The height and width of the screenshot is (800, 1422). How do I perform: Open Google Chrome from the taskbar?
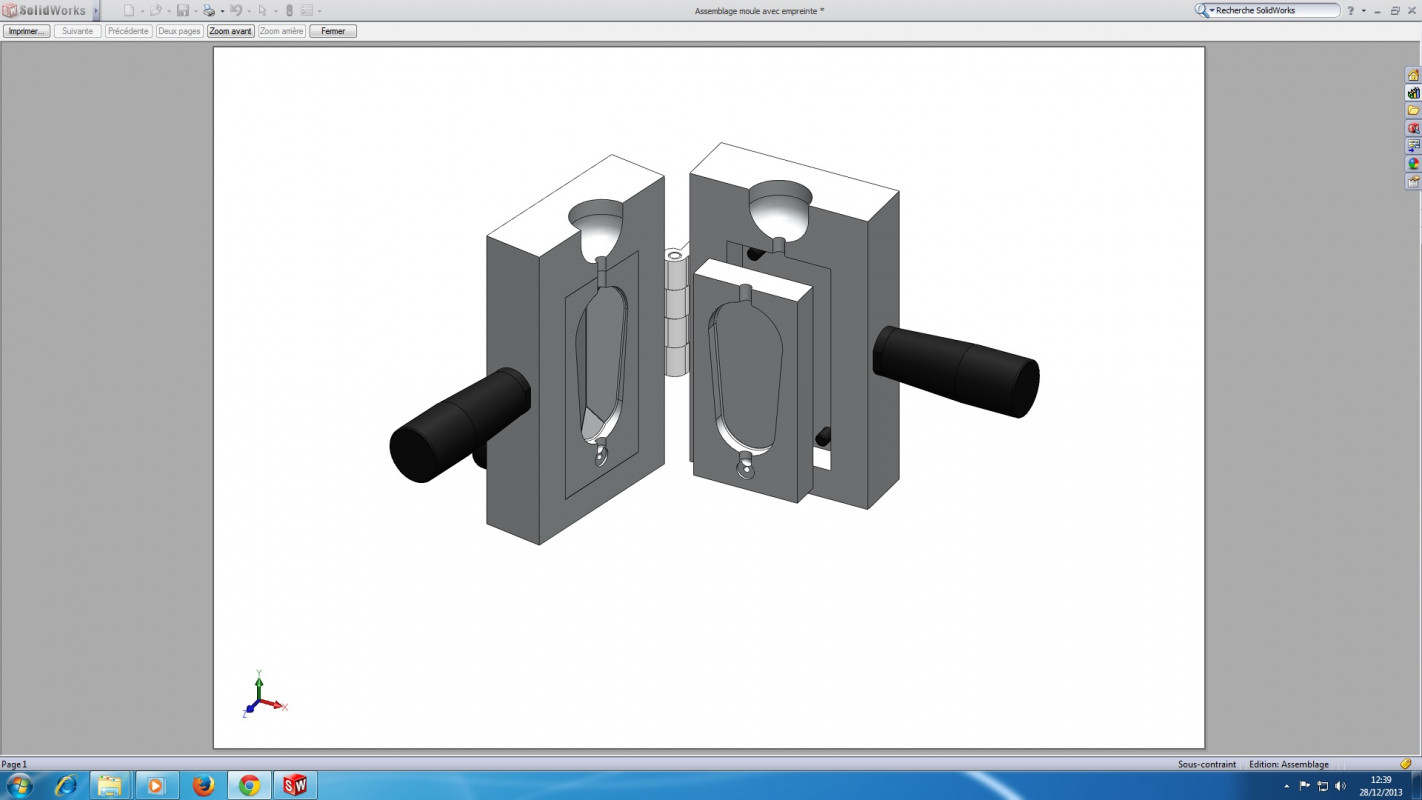click(x=249, y=785)
